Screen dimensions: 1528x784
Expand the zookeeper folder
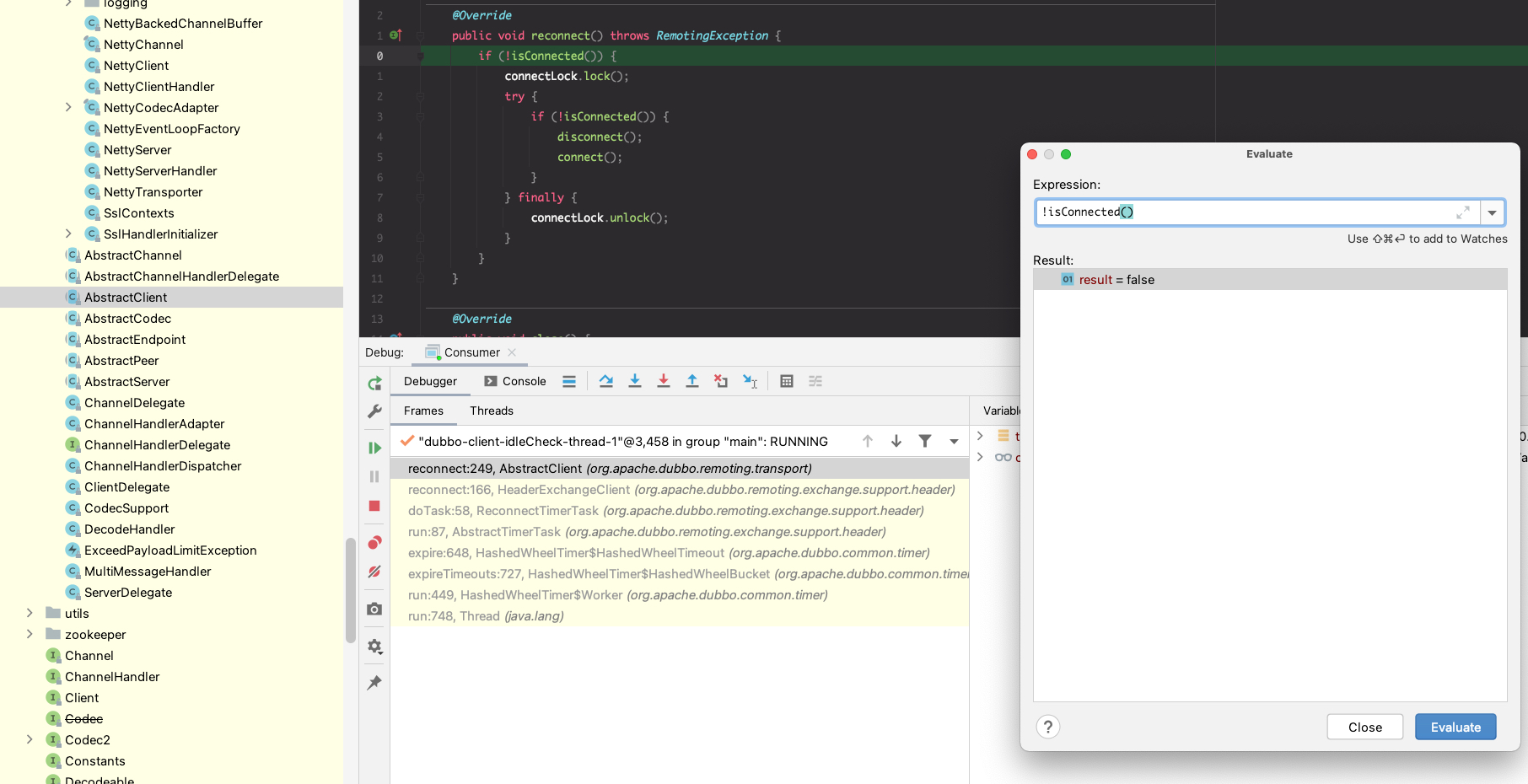pyautogui.click(x=30, y=634)
